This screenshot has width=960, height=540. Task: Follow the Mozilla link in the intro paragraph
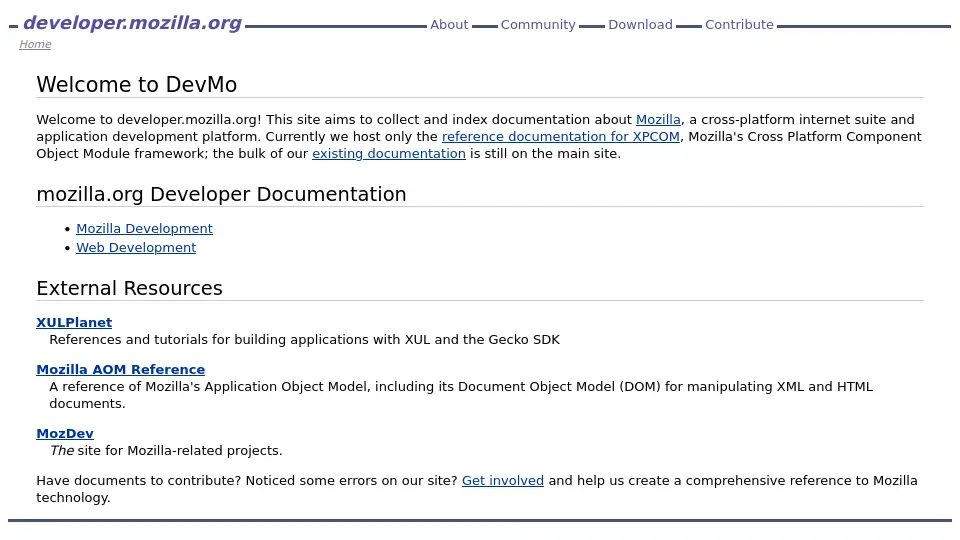coord(658,120)
